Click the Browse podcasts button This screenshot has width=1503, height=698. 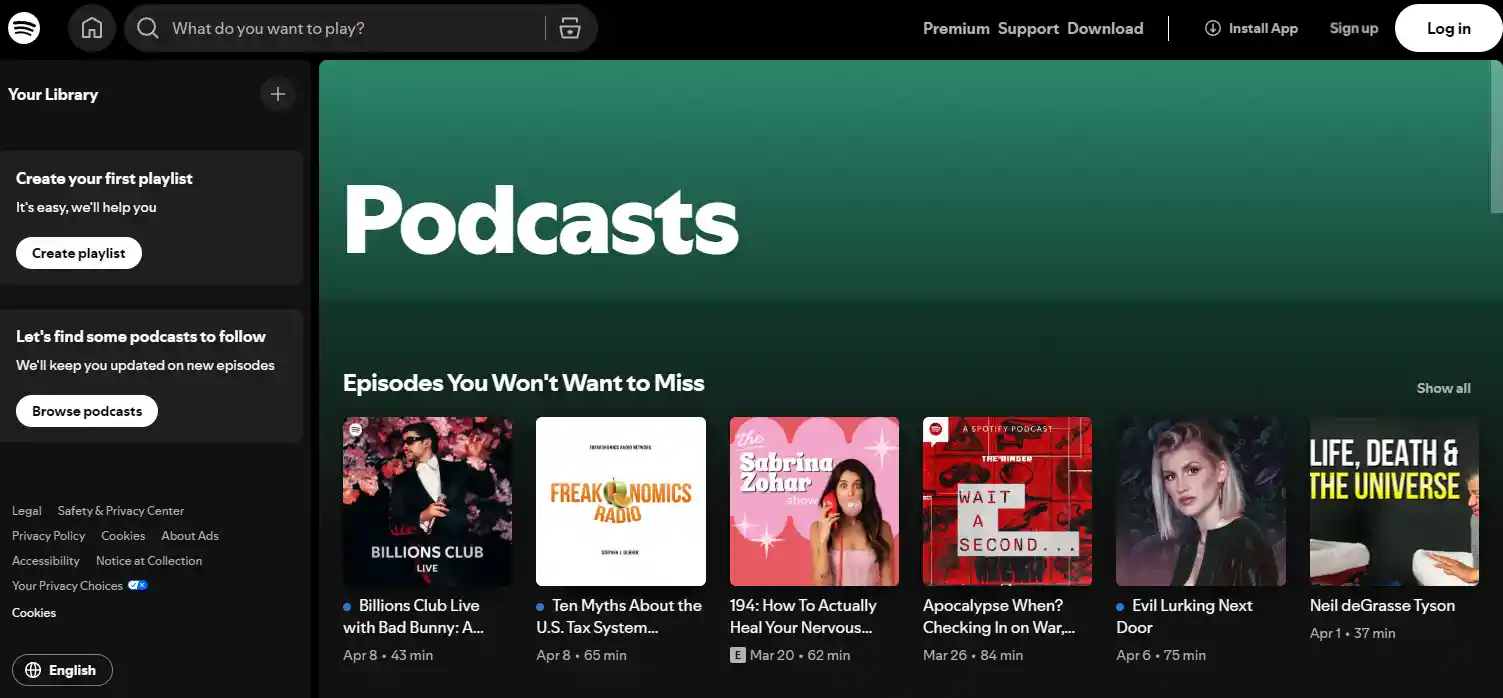point(86,410)
